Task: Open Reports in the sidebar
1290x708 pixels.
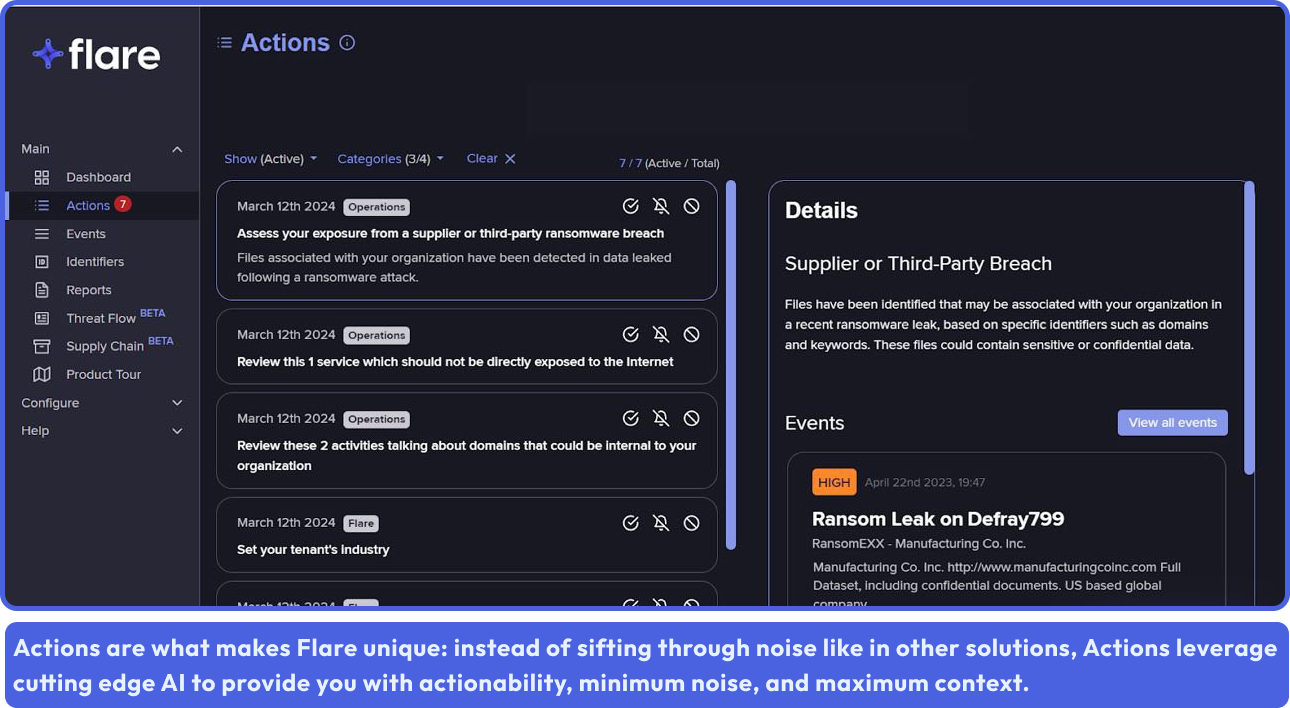Action: (89, 290)
